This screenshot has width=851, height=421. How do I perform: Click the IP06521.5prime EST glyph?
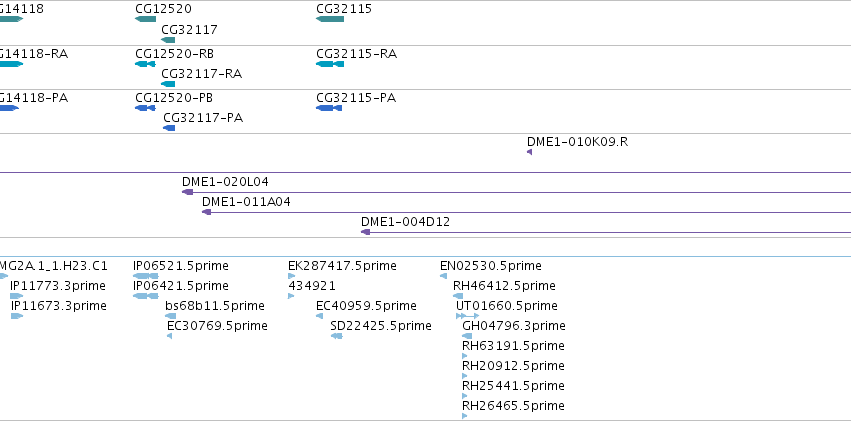pos(146,276)
